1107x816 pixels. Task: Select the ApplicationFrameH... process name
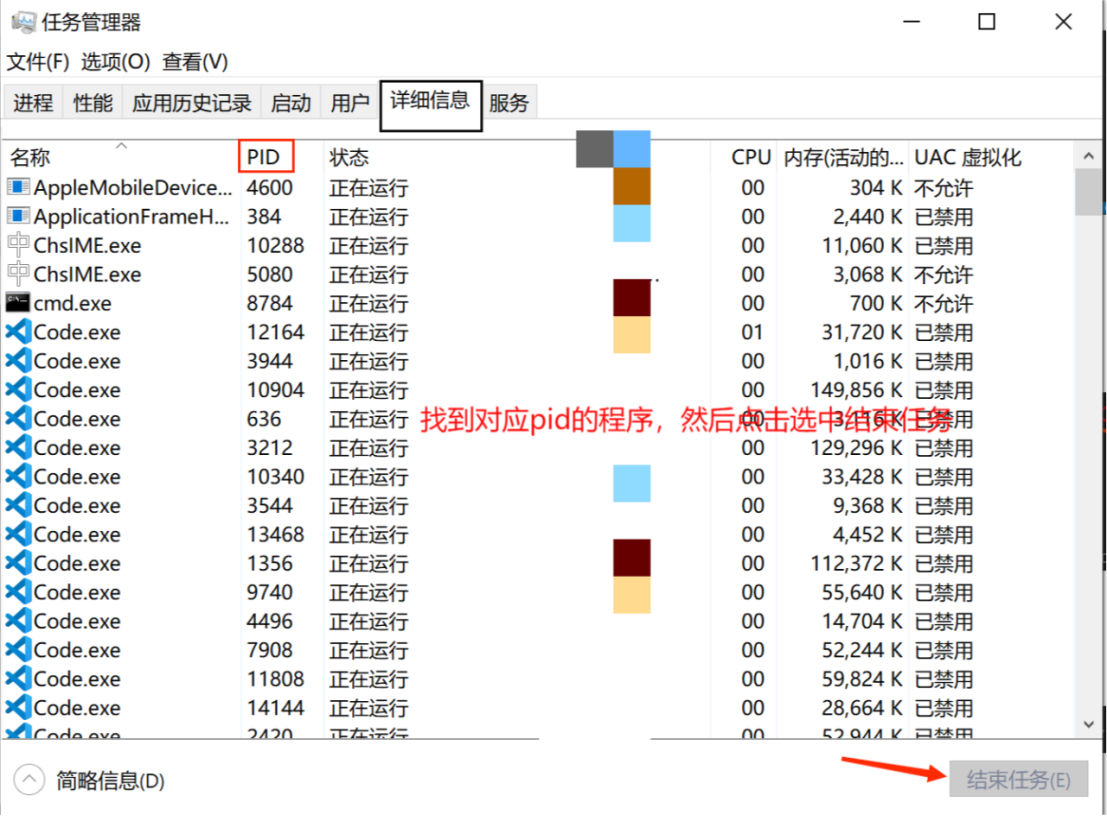pyautogui.click(x=131, y=217)
